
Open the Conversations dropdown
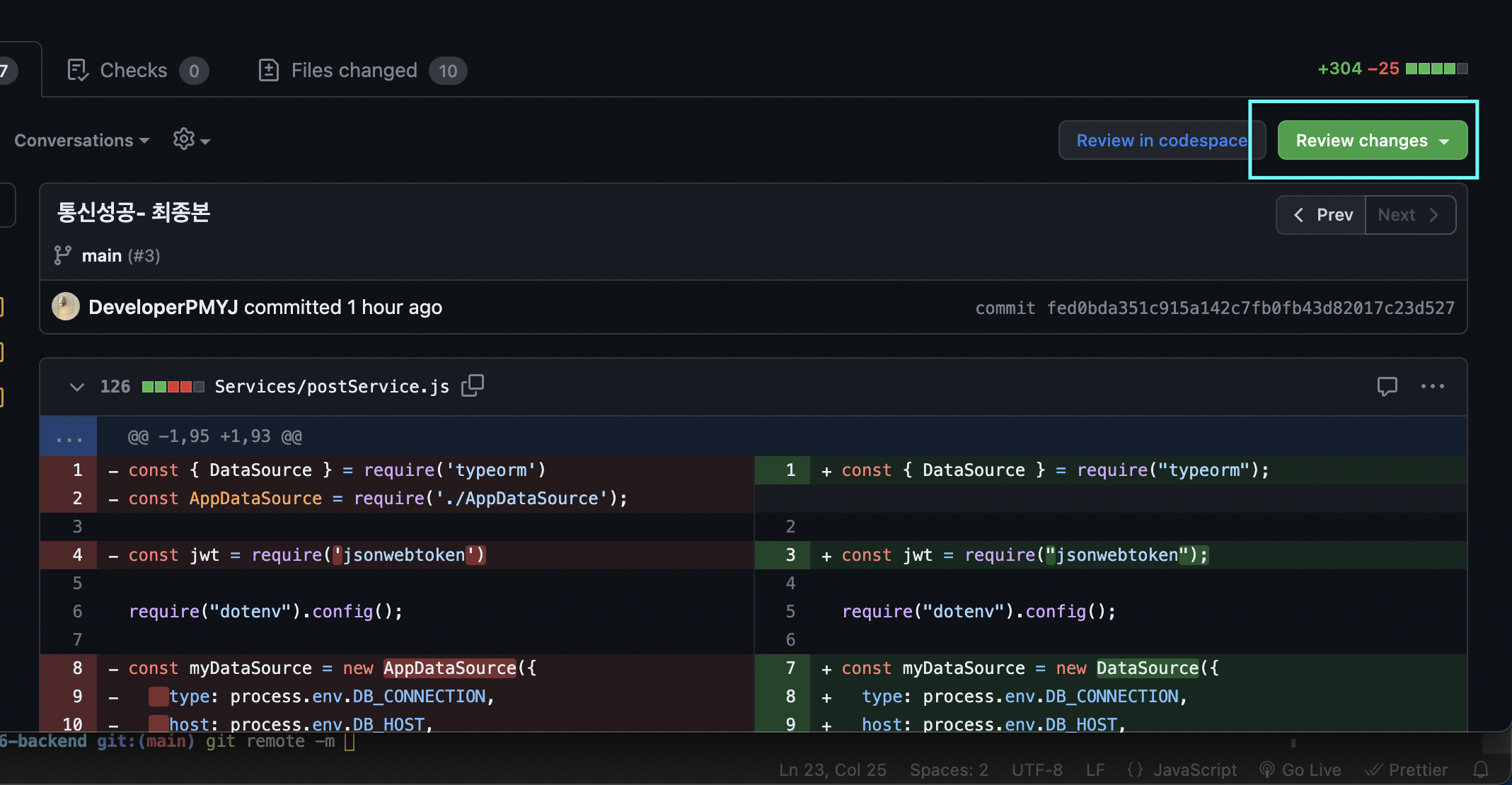click(81, 141)
